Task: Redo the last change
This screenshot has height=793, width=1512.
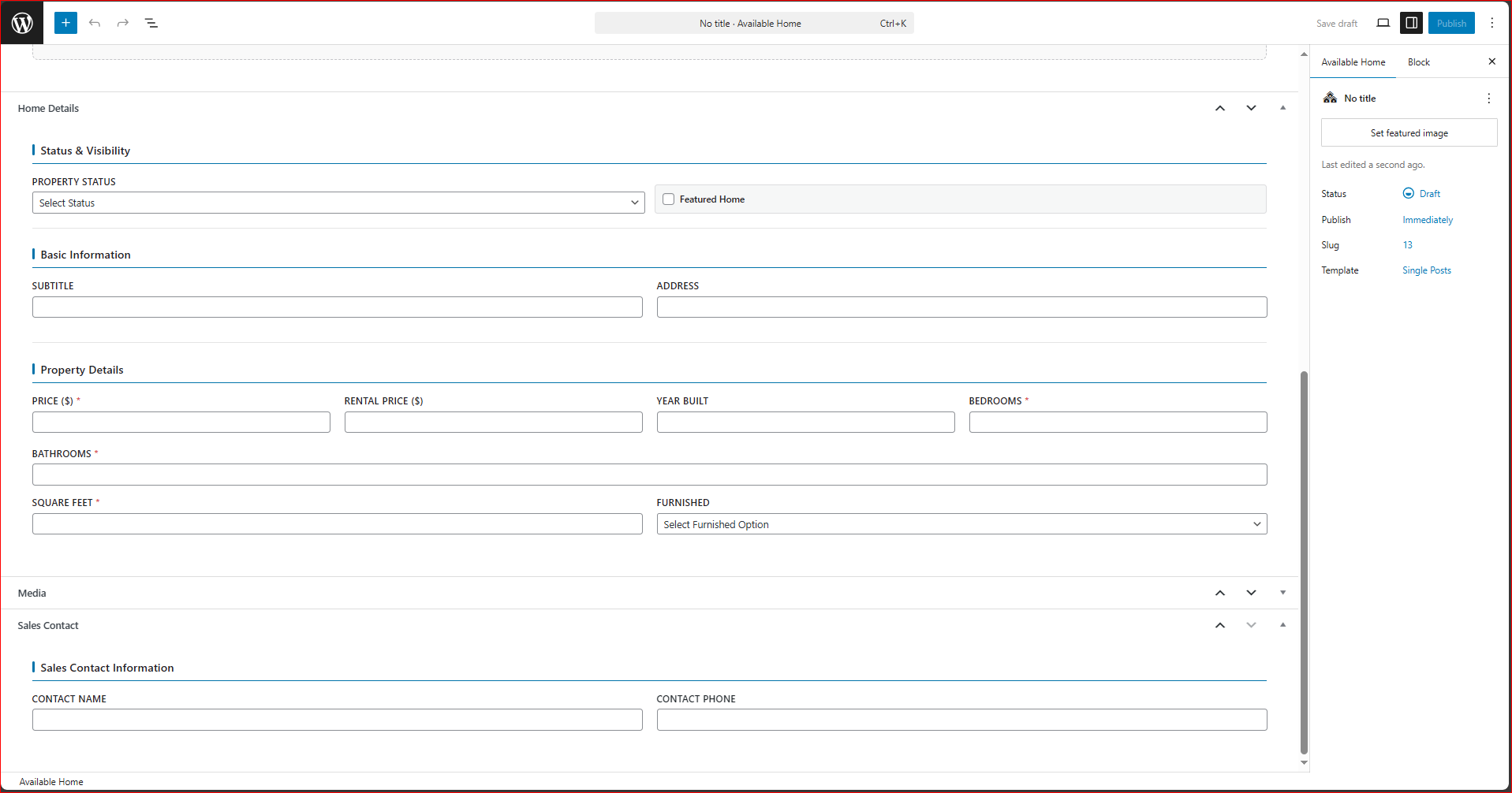Action: tap(123, 23)
